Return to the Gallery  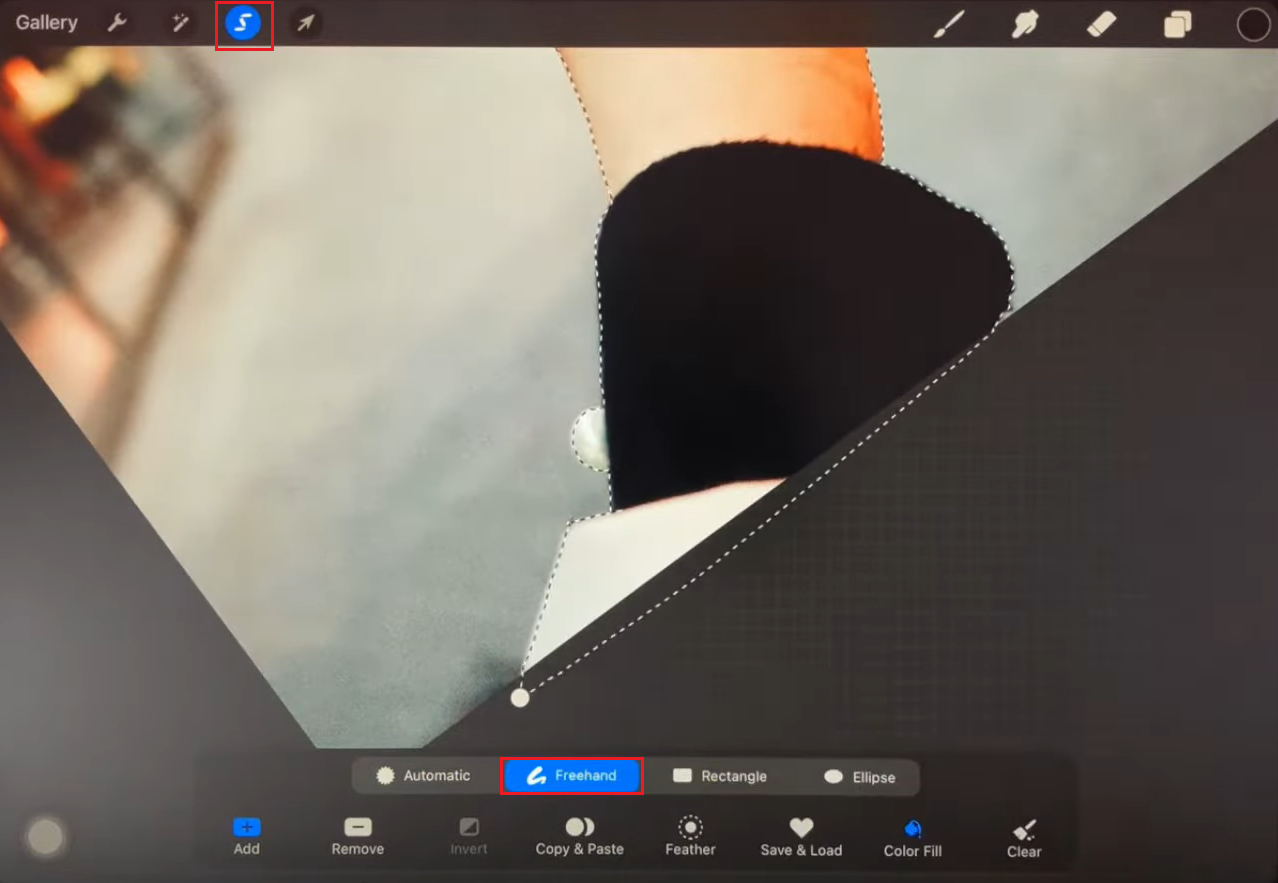tap(45, 22)
